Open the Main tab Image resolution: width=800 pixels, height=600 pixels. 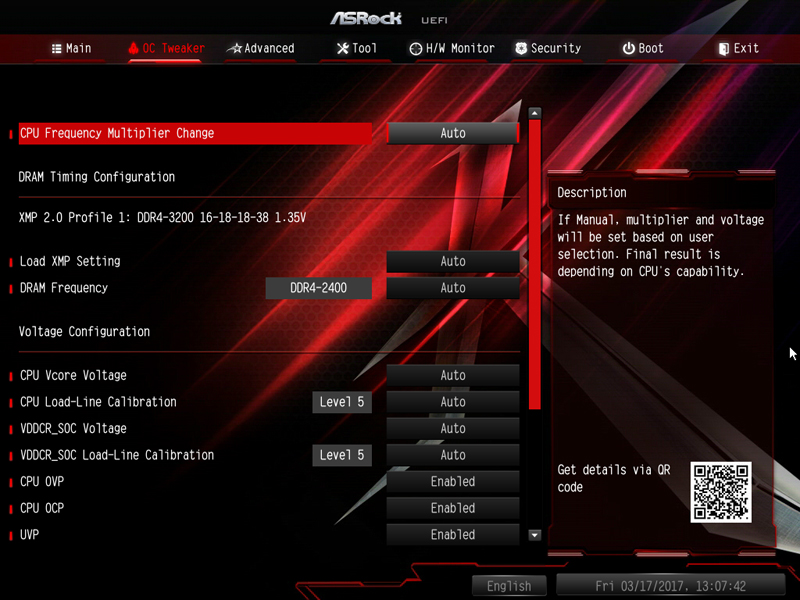pyautogui.click(x=71, y=48)
